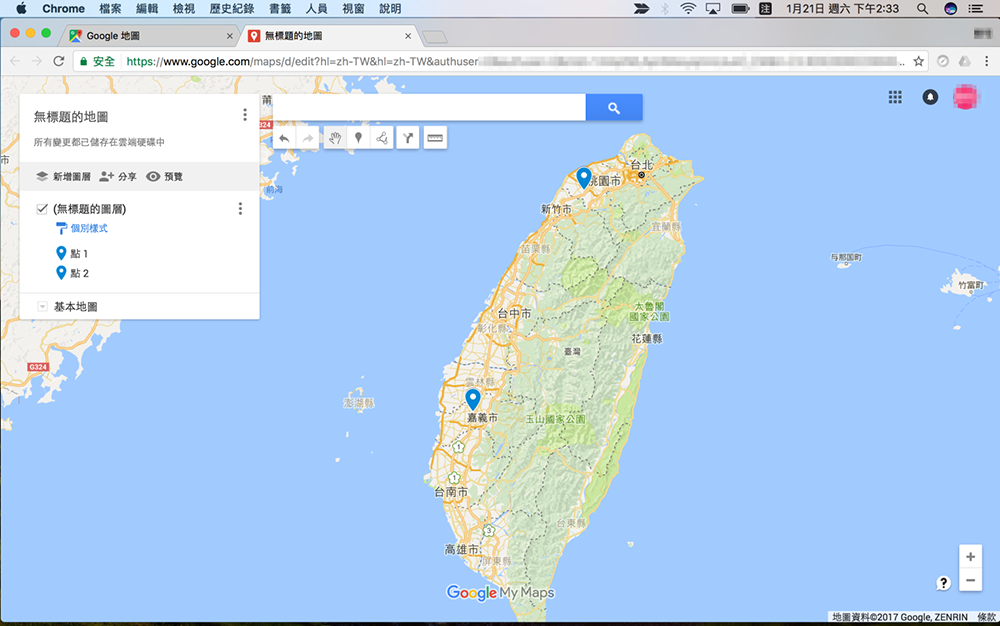
Task: Click the Chrome forward arrow
Action: [x=37, y=61]
